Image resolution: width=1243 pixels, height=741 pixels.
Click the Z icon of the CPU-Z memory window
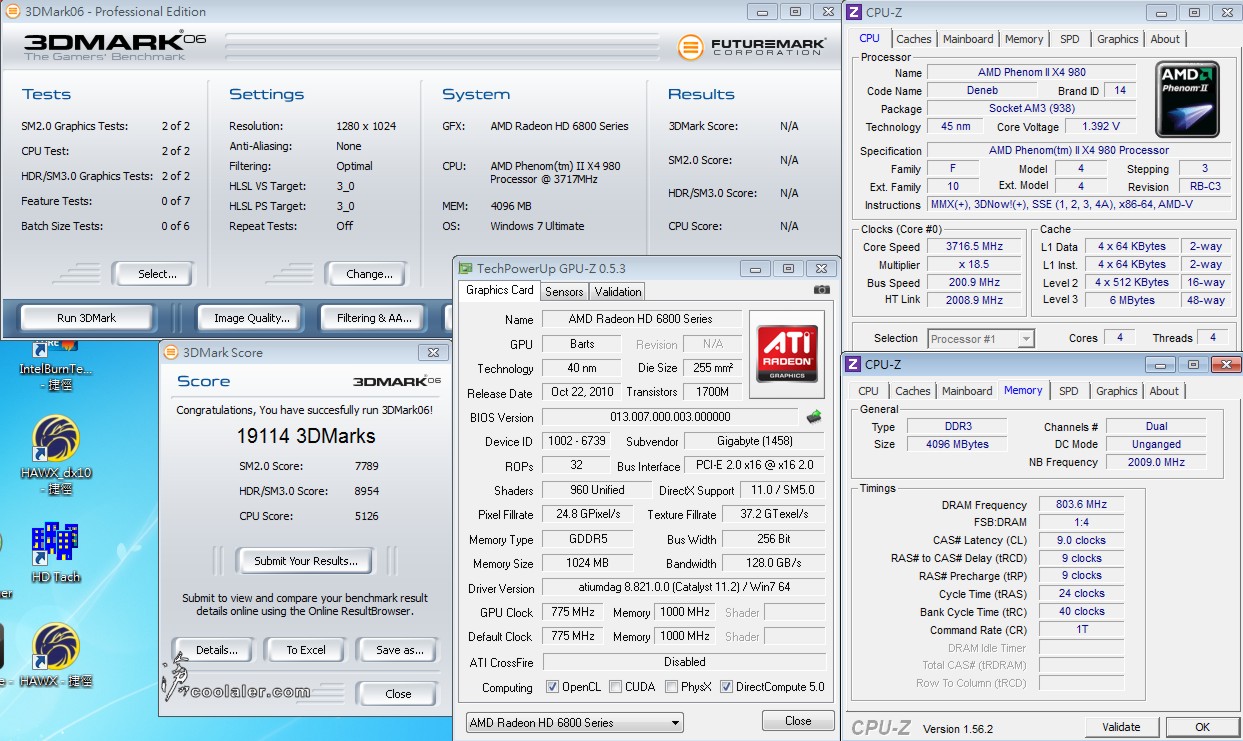tap(853, 364)
